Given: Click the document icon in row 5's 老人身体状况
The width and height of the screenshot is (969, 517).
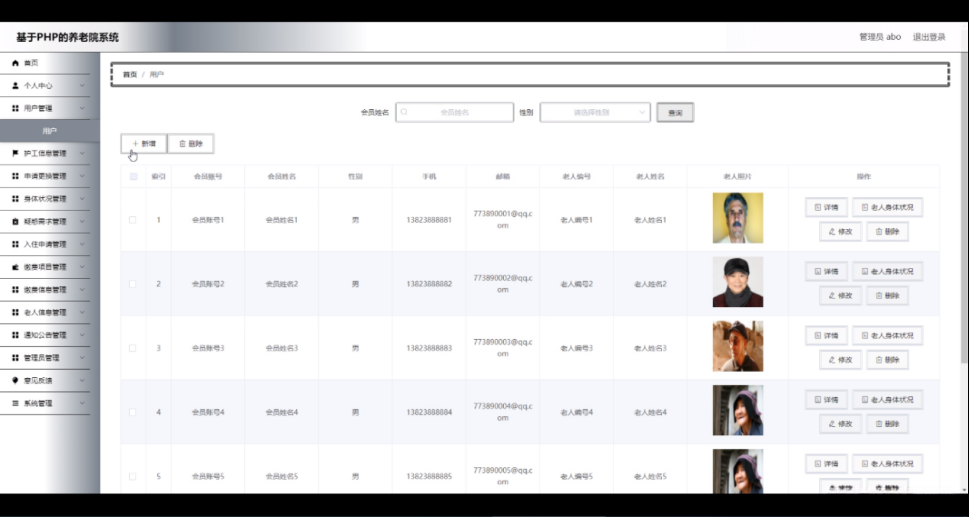Looking at the screenshot, I should click(x=865, y=464).
